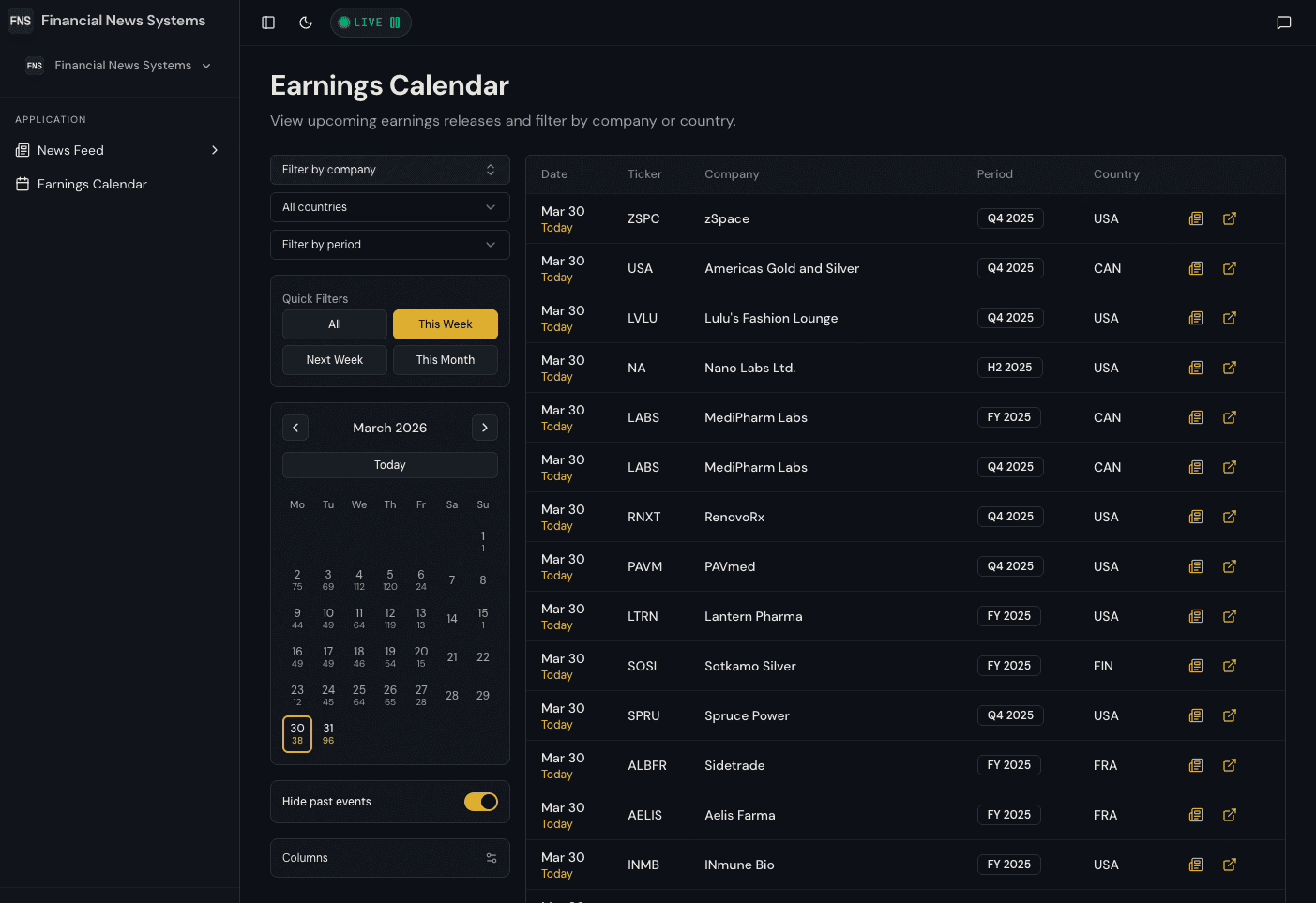Click the notes icon on the Sotkamo Silver row

point(1196,666)
